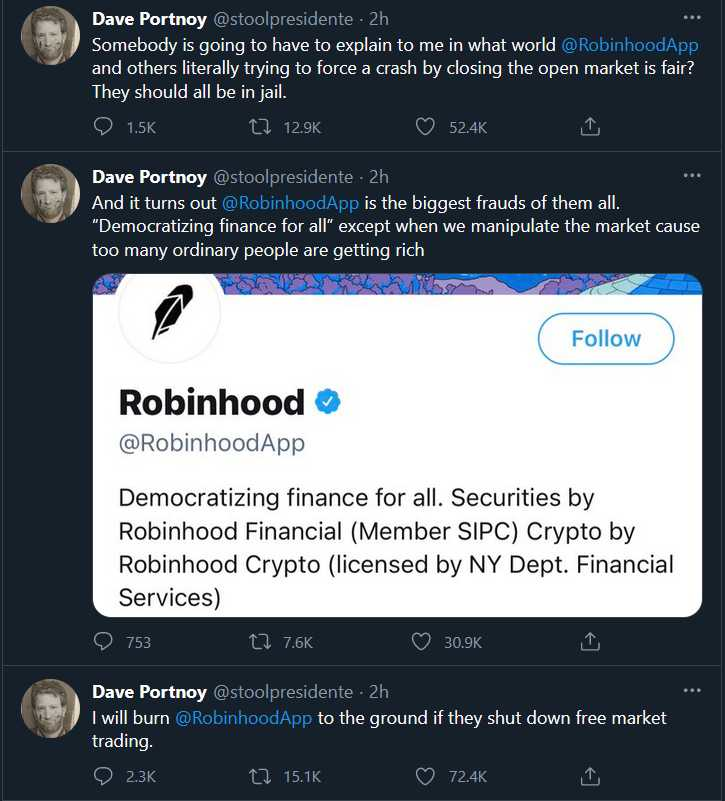Open more options menu on first tweet

pyautogui.click(x=692, y=18)
